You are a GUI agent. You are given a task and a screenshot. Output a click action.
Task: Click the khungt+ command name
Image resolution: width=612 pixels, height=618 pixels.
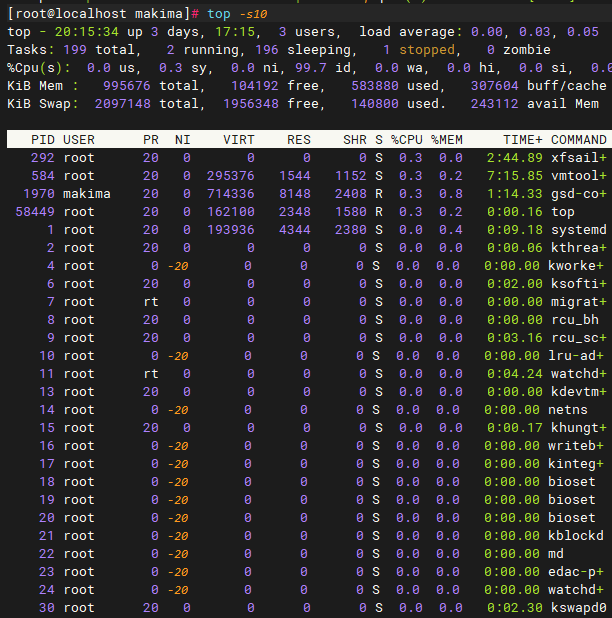[579, 428]
